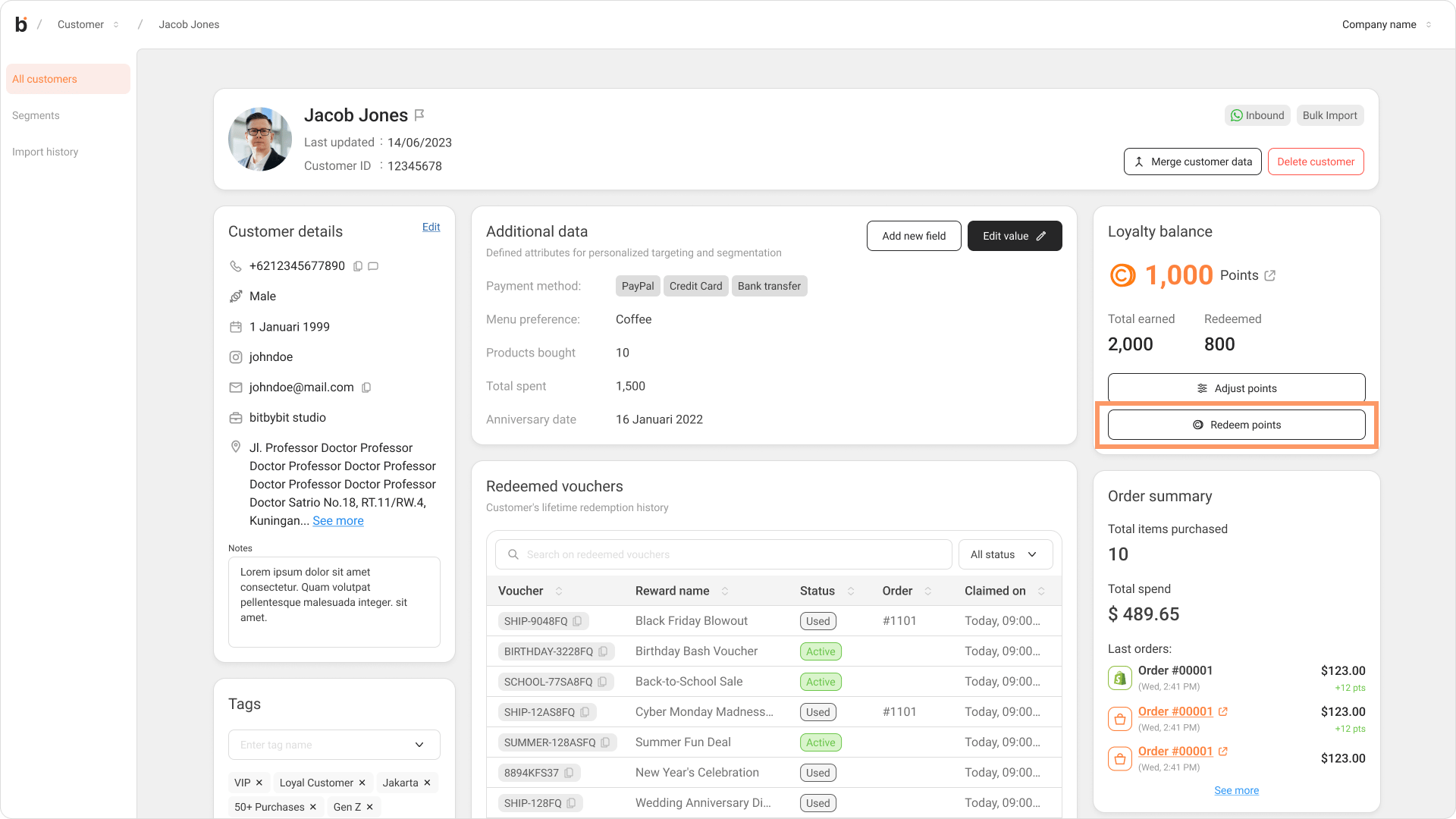Click Jacob Jones breadcrumb
The height and width of the screenshot is (819, 1456).
[x=189, y=24]
